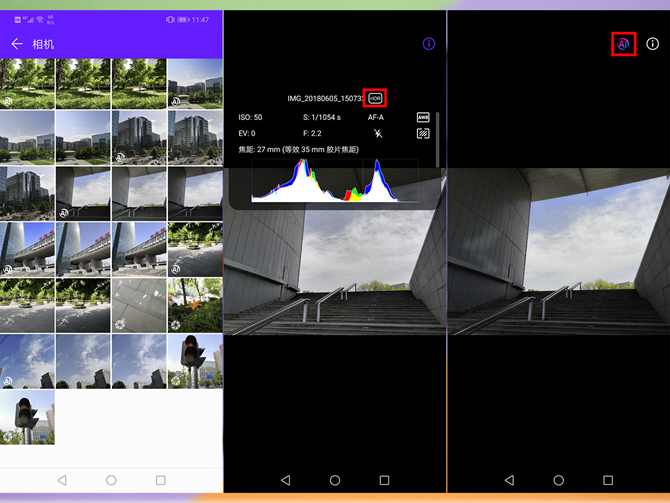This screenshot has width=670, height=503.
Task: Click the RGB histogram graph in photo details
Action: (325, 181)
